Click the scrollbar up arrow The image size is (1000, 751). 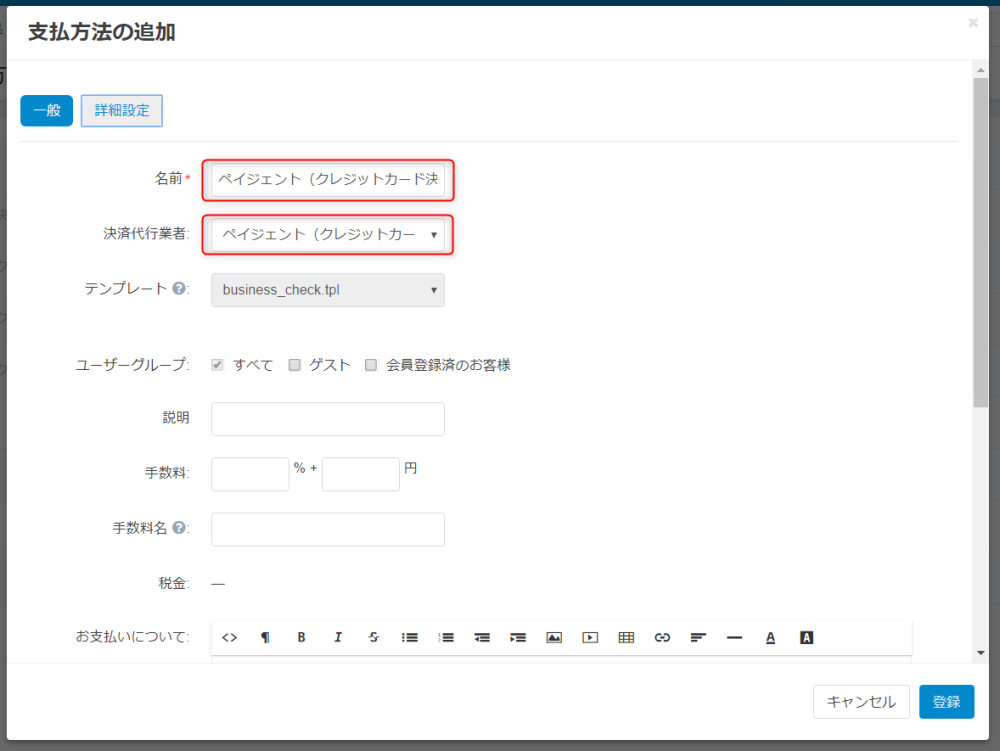coord(981,69)
